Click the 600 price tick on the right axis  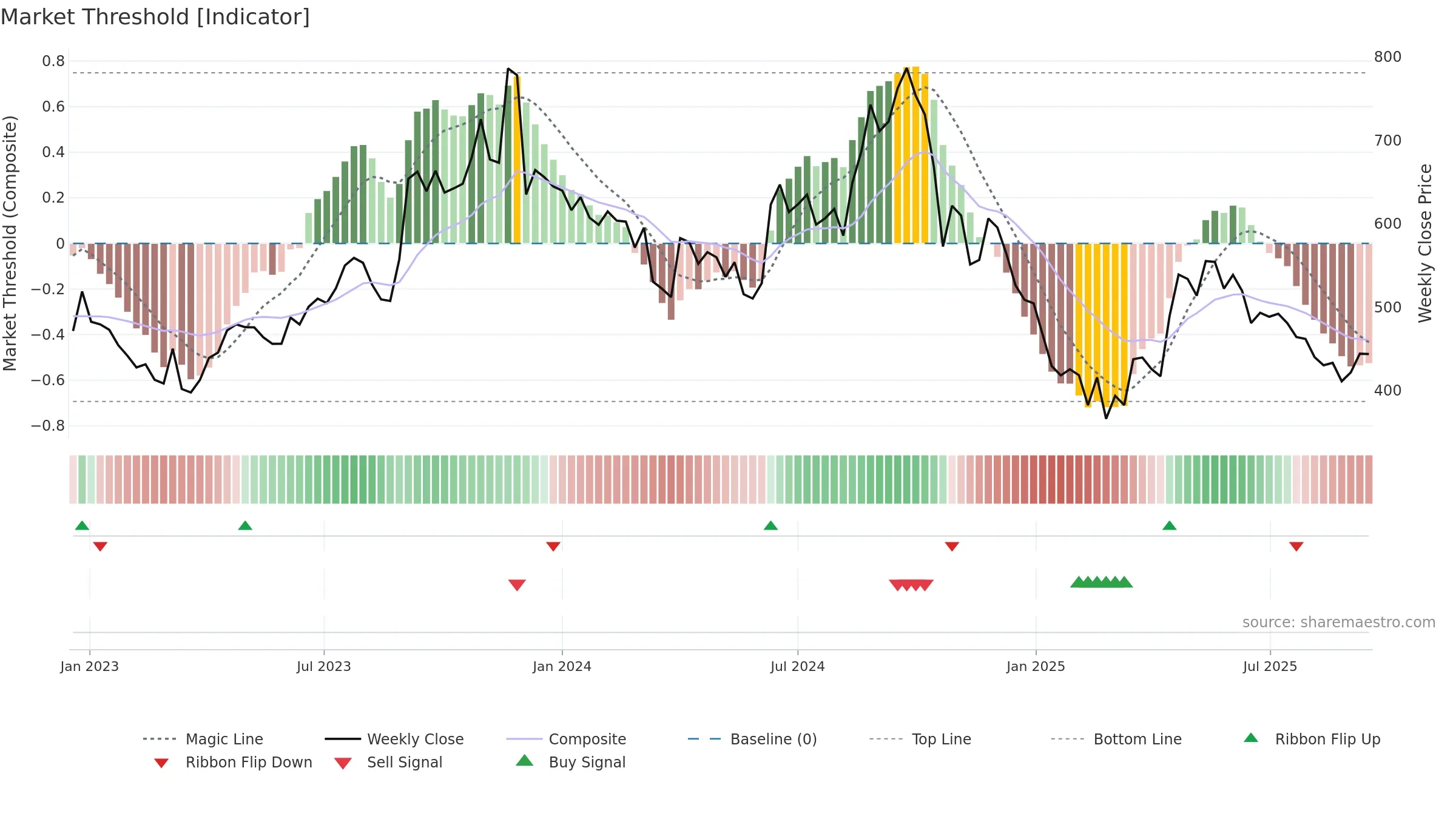point(1388,224)
